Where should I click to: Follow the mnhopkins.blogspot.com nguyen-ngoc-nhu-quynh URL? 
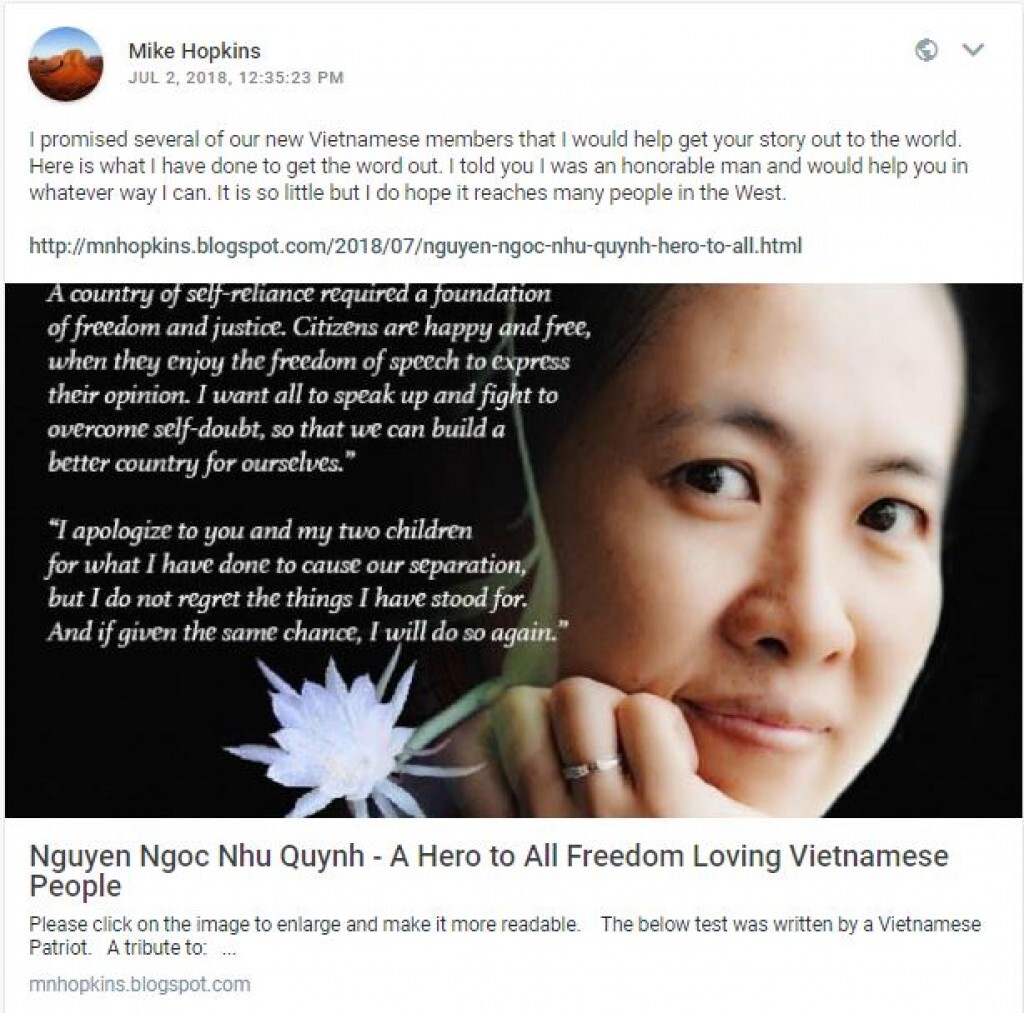[x=415, y=246]
